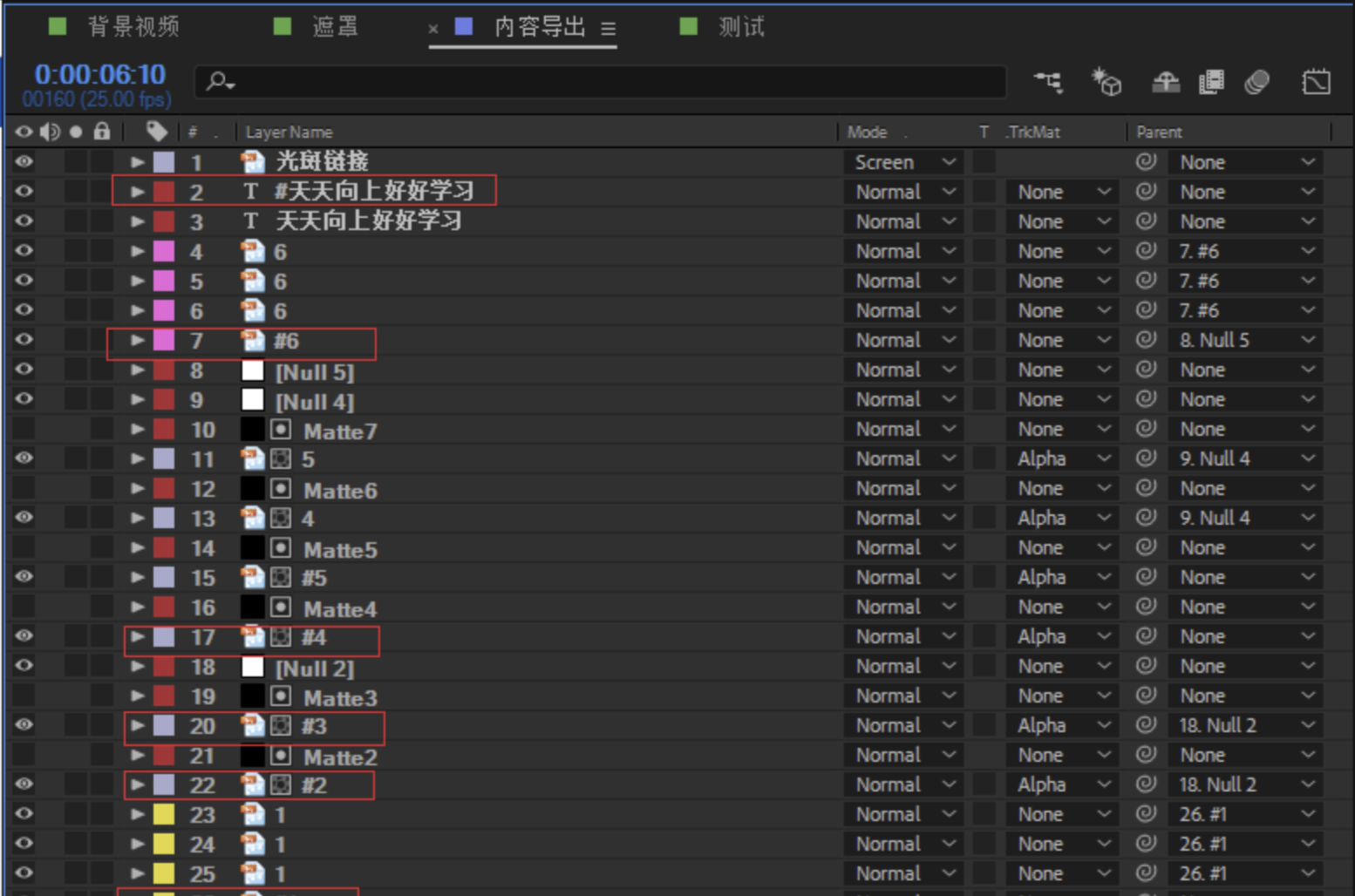The width and height of the screenshot is (1355, 896).
Task: Switch to the 测试 composition tab
Action: (x=741, y=27)
